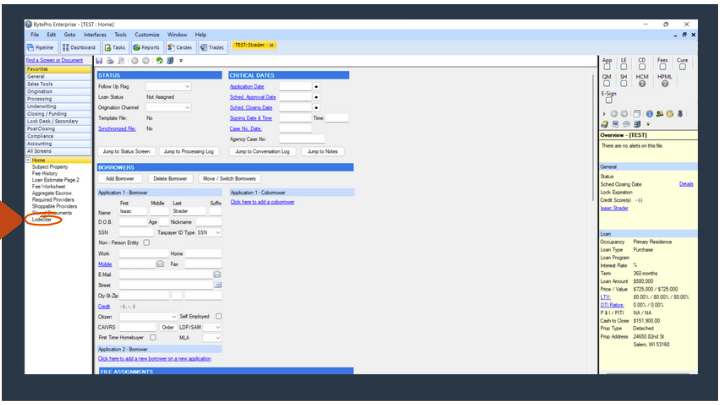
Task: Open the Pipeline view
Action: pyautogui.click(x=40, y=47)
